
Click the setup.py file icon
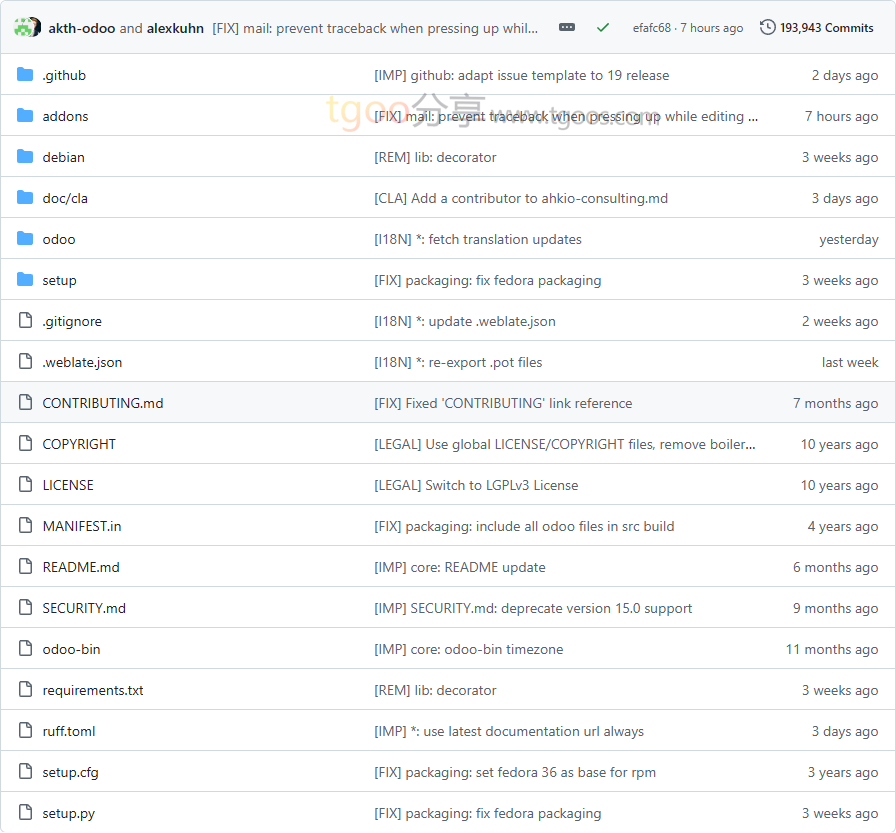point(25,813)
